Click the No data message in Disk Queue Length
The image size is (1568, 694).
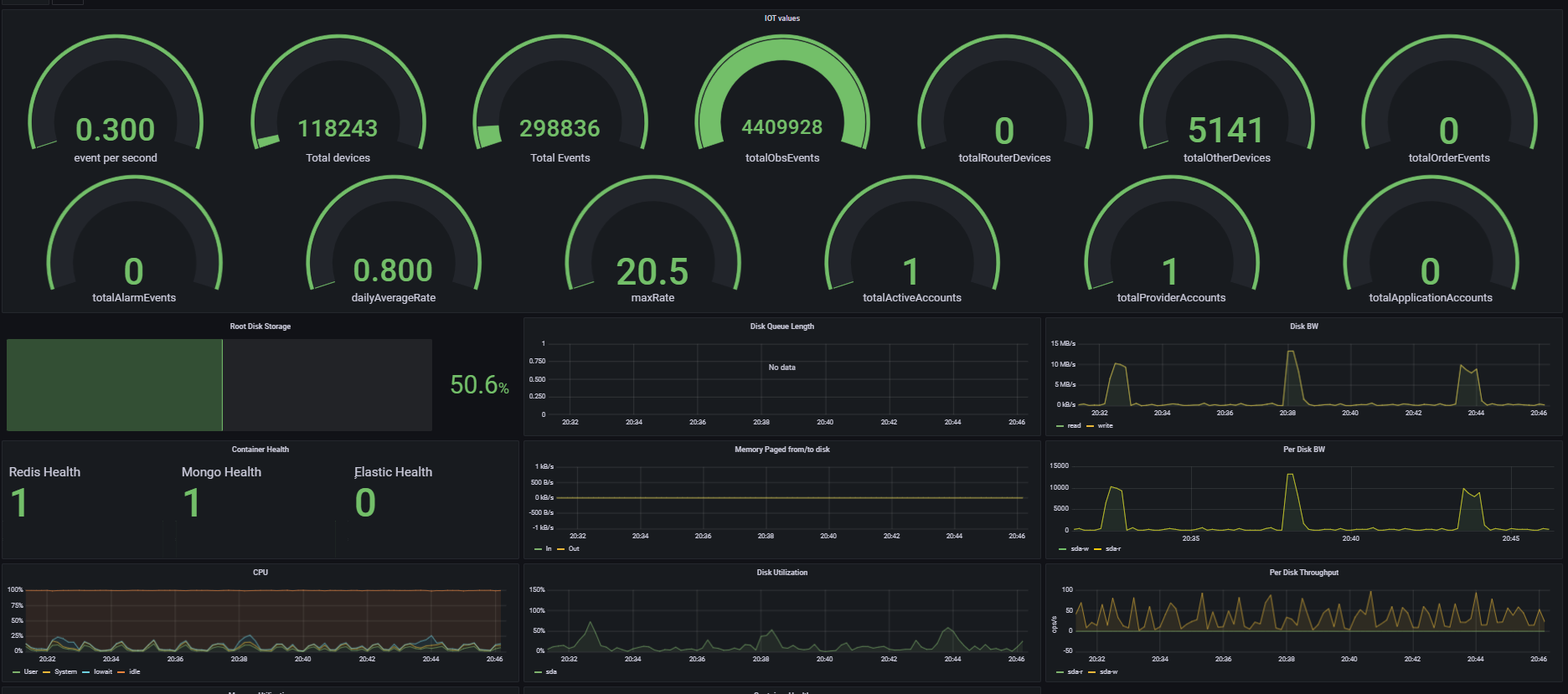pyautogui.click(x=781, y=368)
